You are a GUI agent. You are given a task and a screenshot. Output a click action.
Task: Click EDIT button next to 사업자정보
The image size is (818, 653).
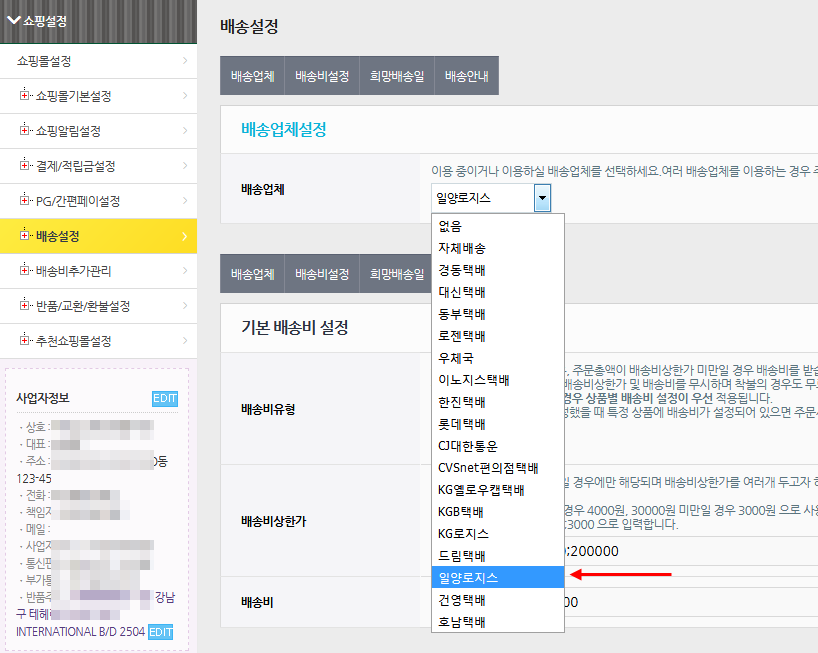[x=164, y=399]
